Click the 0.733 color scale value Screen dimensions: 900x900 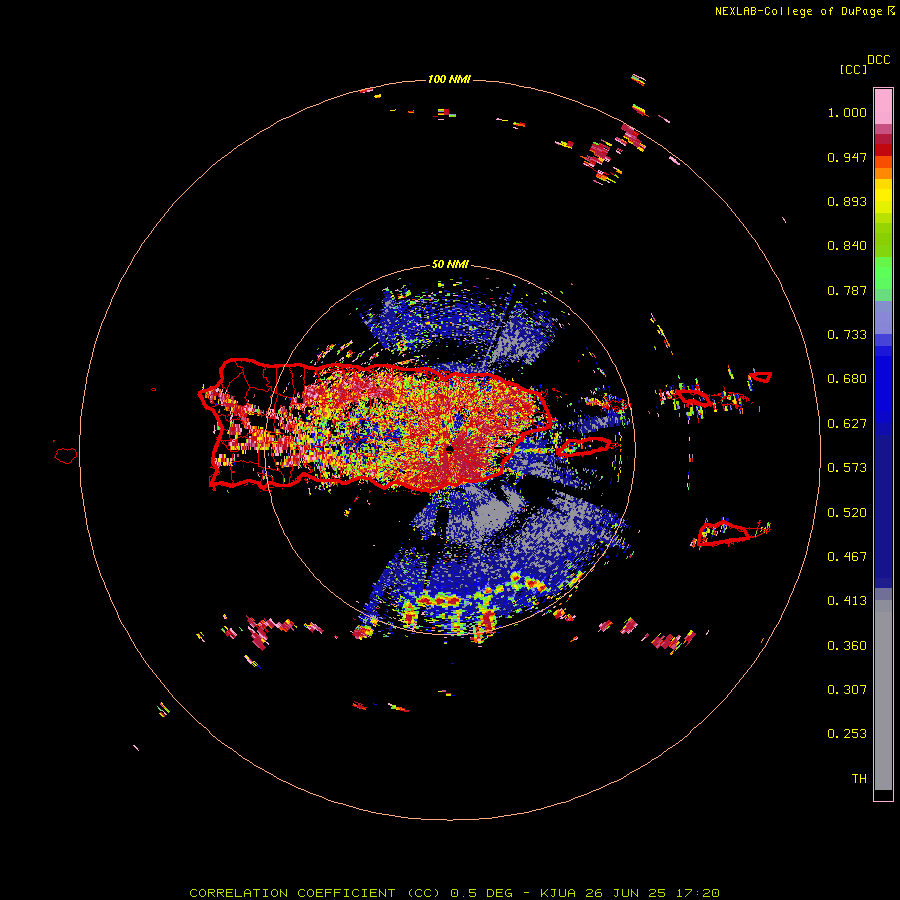847,335
